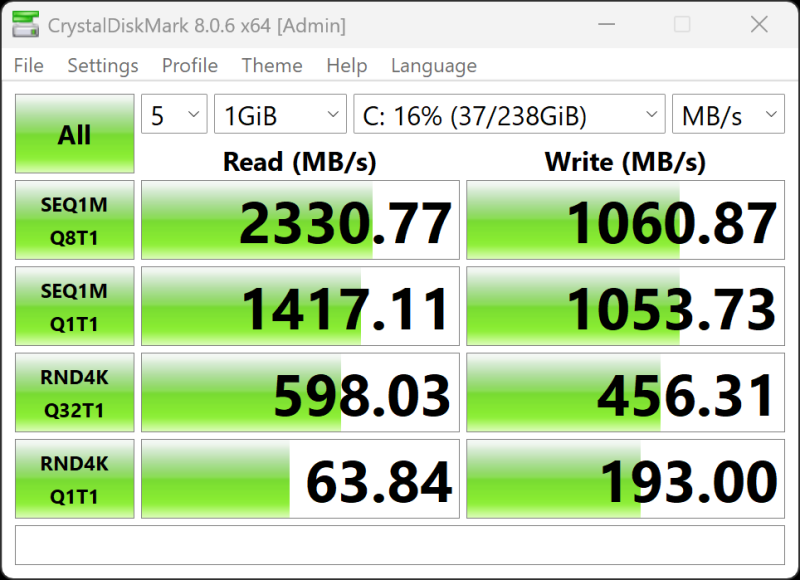The width and height of the screenshot is (800, 580).
Task: Close the CrystalDiskMark window
Action: tap(759, 24)
